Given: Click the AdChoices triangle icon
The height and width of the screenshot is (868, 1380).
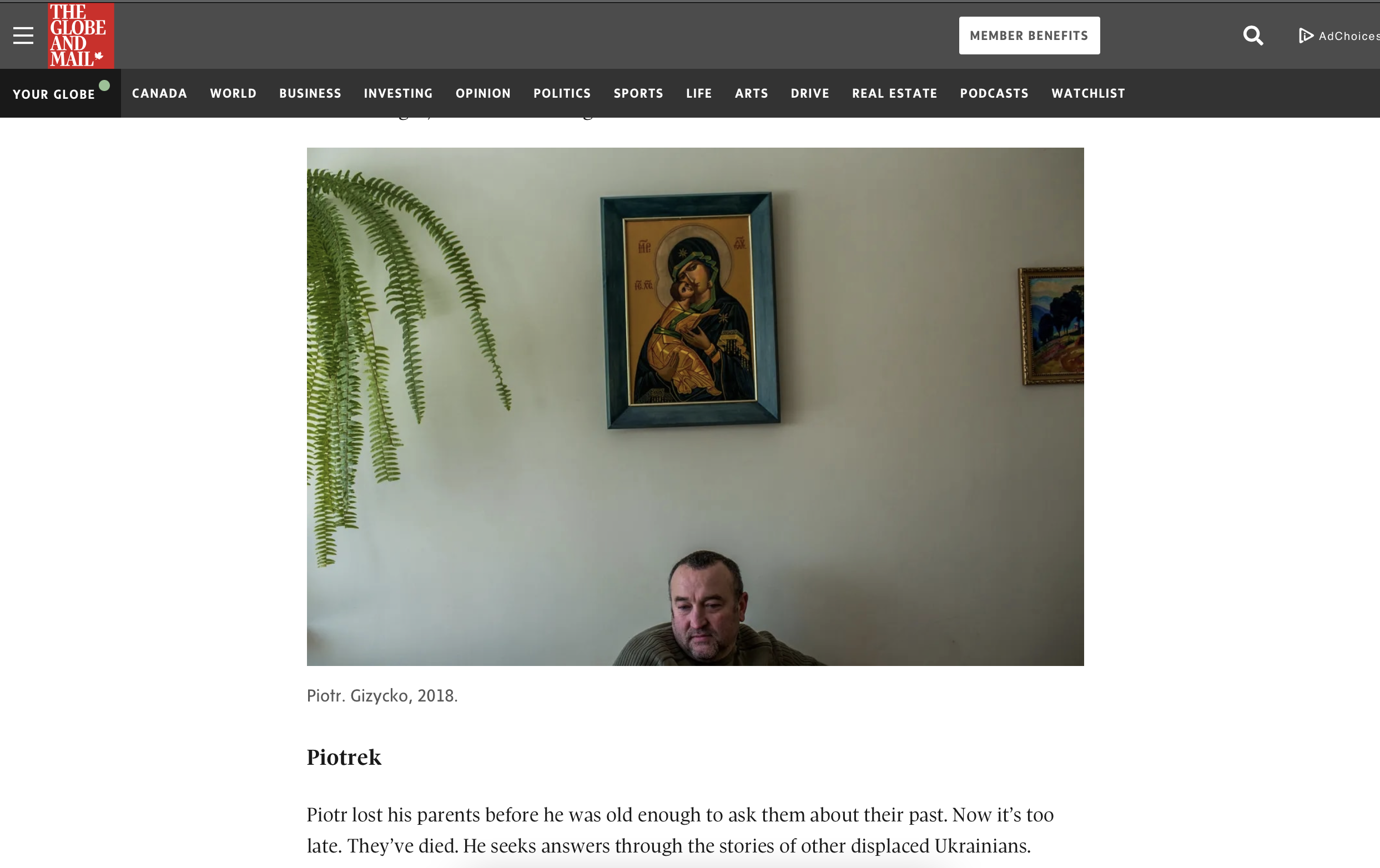Looking at the screenshot, I should [1306, 36].
